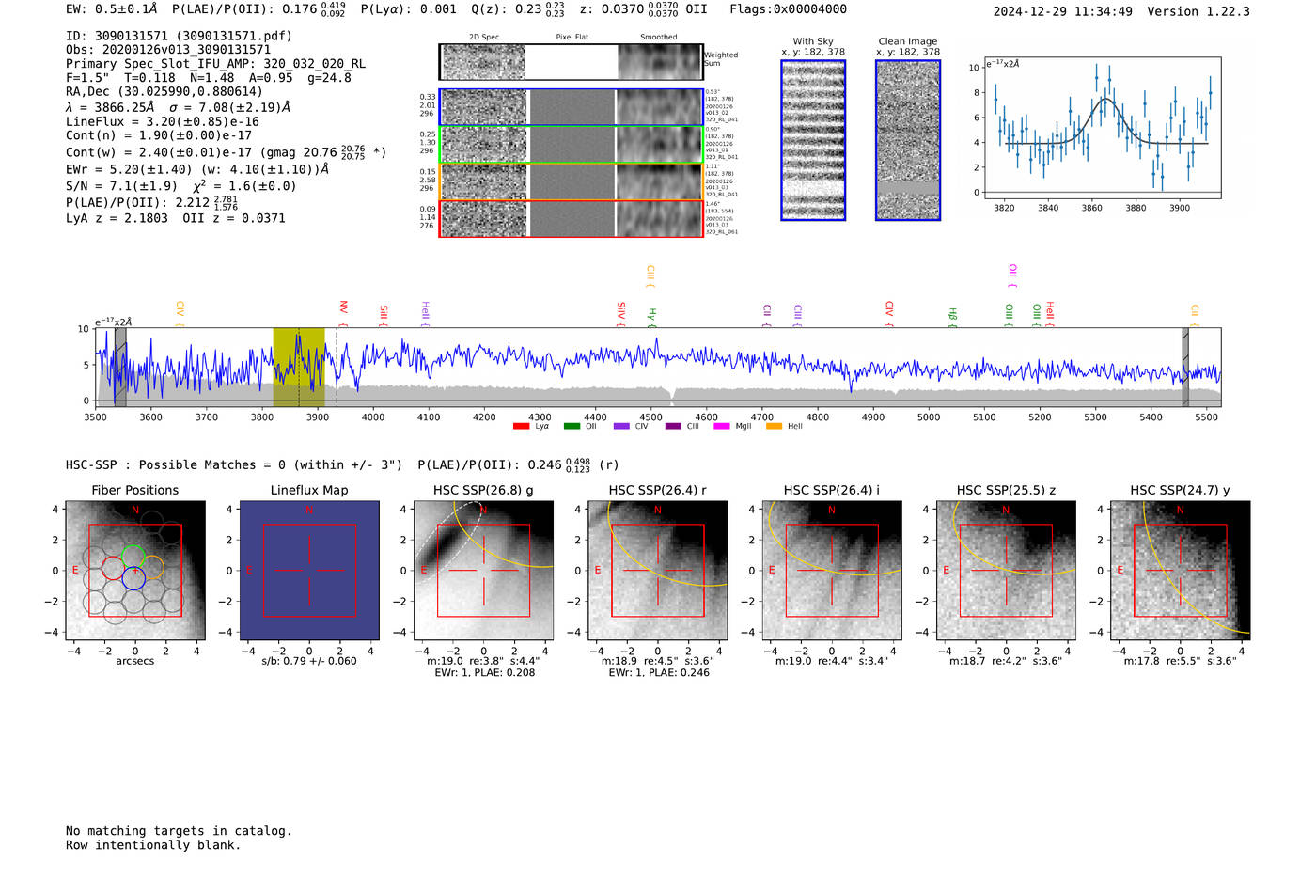Open the With Sky cutout image

point(813,140)
